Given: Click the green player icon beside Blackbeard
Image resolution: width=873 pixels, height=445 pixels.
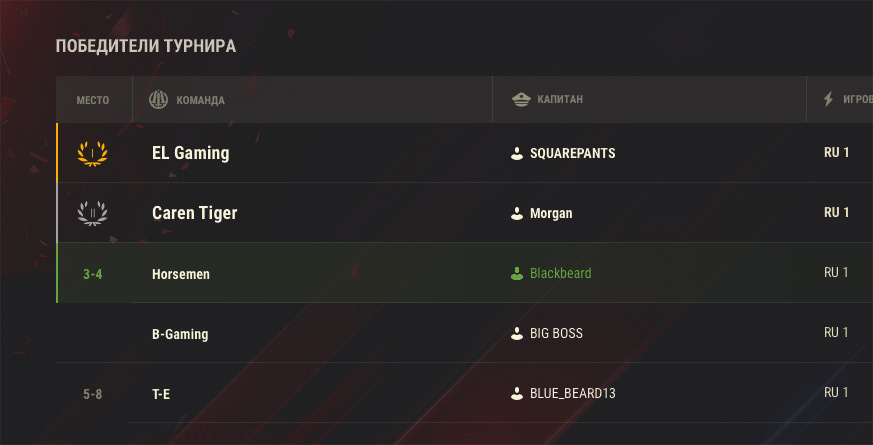Looking at the screenshot, I should 517,273.
